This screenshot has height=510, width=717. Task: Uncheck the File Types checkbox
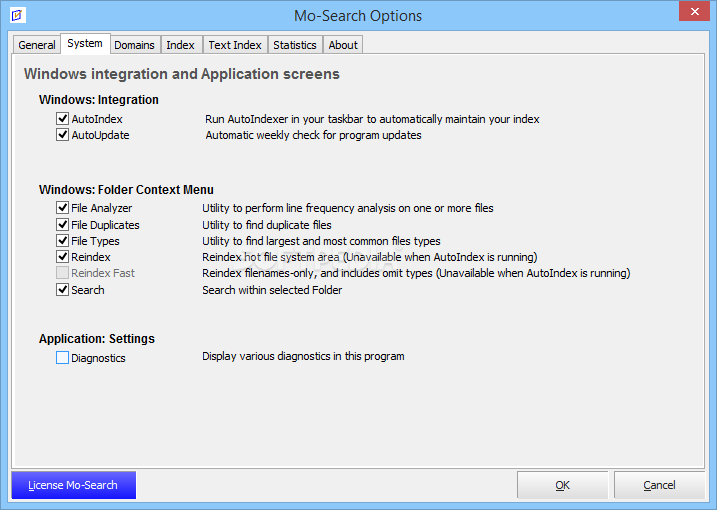click(63, 241)
